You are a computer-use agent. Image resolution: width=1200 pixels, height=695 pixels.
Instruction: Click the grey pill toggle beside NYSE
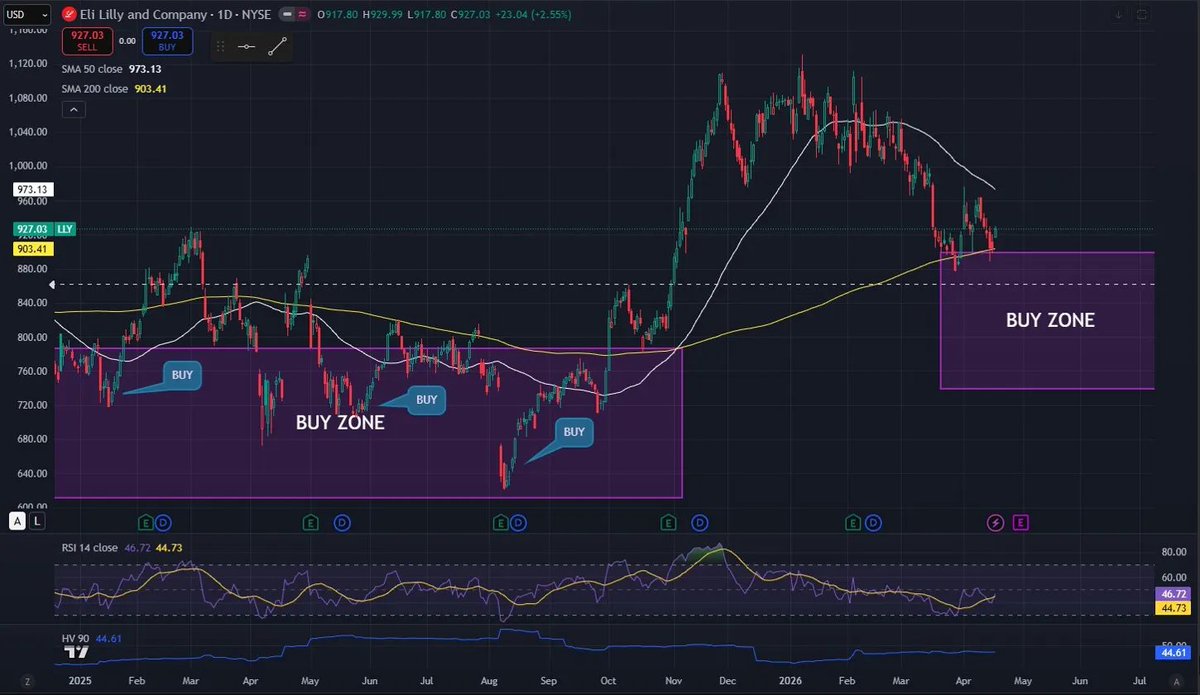pyautogui.click(x=288, y=15)
